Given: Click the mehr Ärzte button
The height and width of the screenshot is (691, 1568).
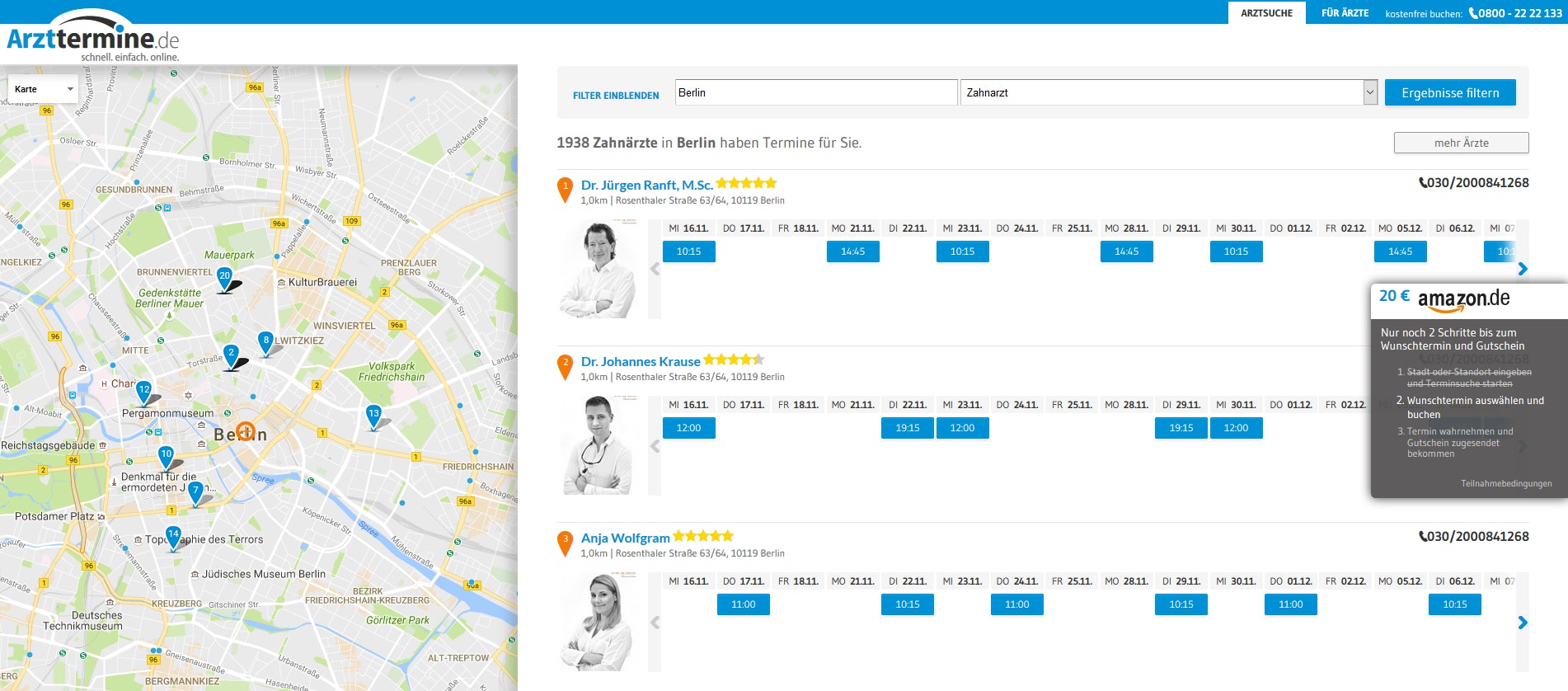Looking at the screenshot, I should point(1461,143).
